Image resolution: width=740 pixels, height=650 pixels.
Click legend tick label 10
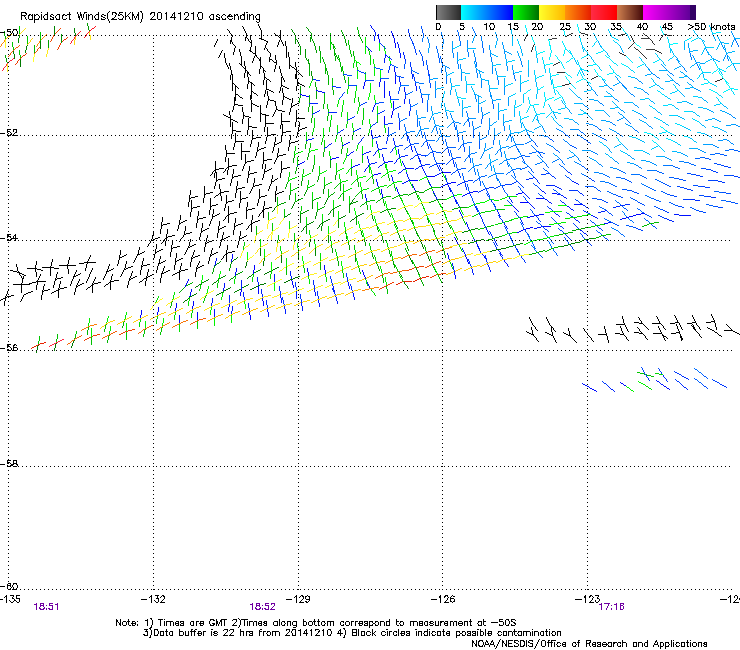489,27
